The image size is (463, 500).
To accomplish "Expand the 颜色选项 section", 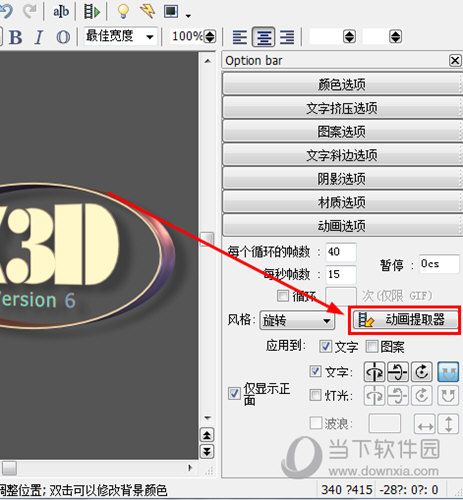I will pos(342,84).
